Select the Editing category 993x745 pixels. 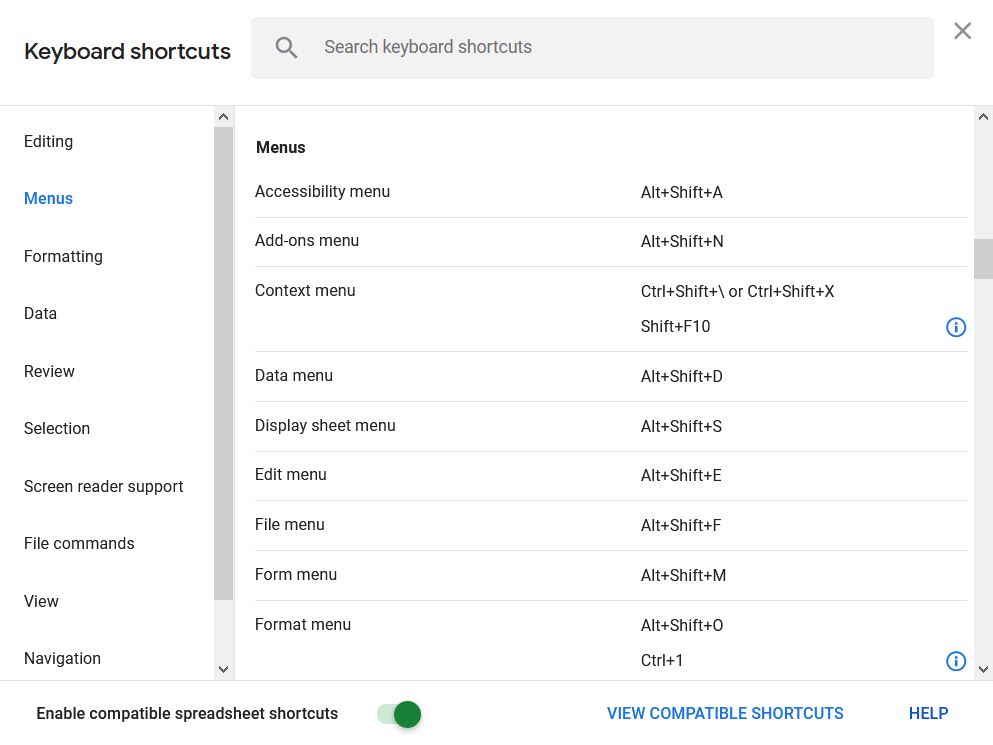pyautogui.click(x=48, y=141)
